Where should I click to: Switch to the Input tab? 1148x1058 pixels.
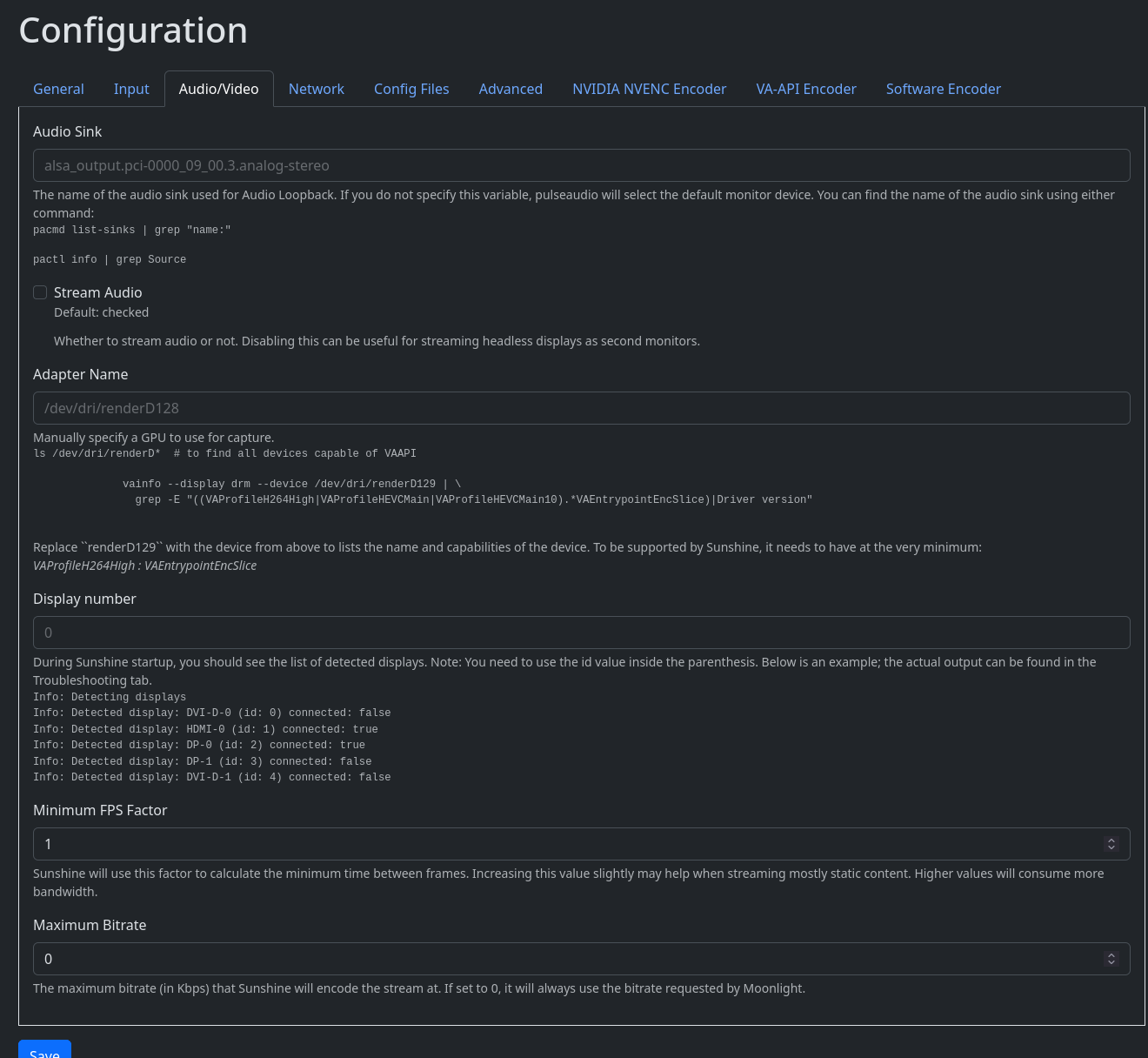tap(131, 89)
